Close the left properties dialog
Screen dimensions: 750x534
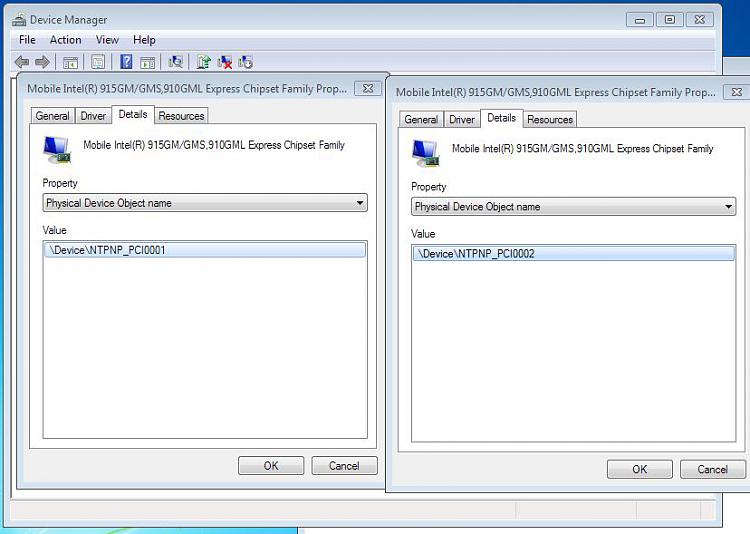click(368, 89)
